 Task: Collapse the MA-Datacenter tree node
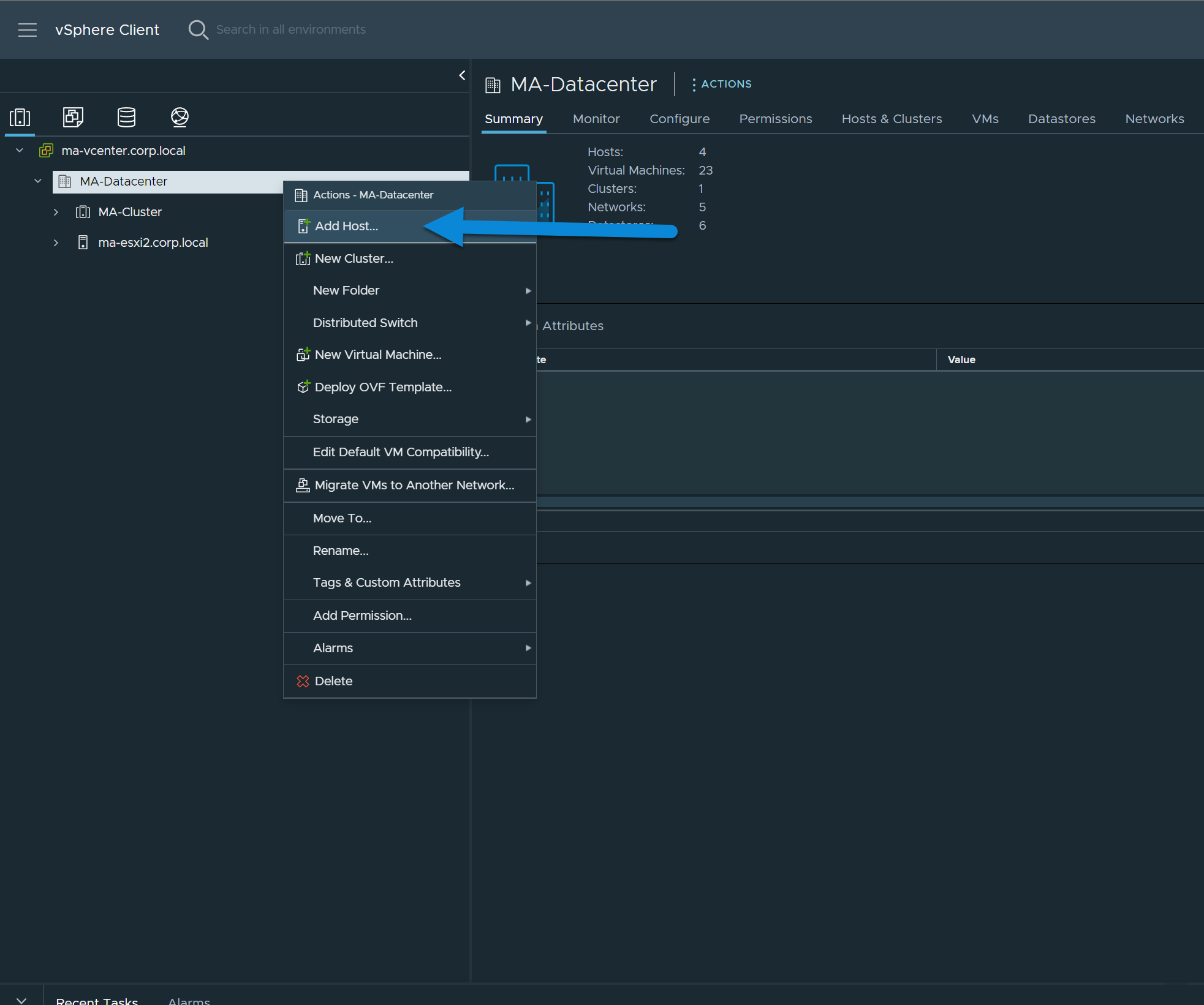pos(38,181)
